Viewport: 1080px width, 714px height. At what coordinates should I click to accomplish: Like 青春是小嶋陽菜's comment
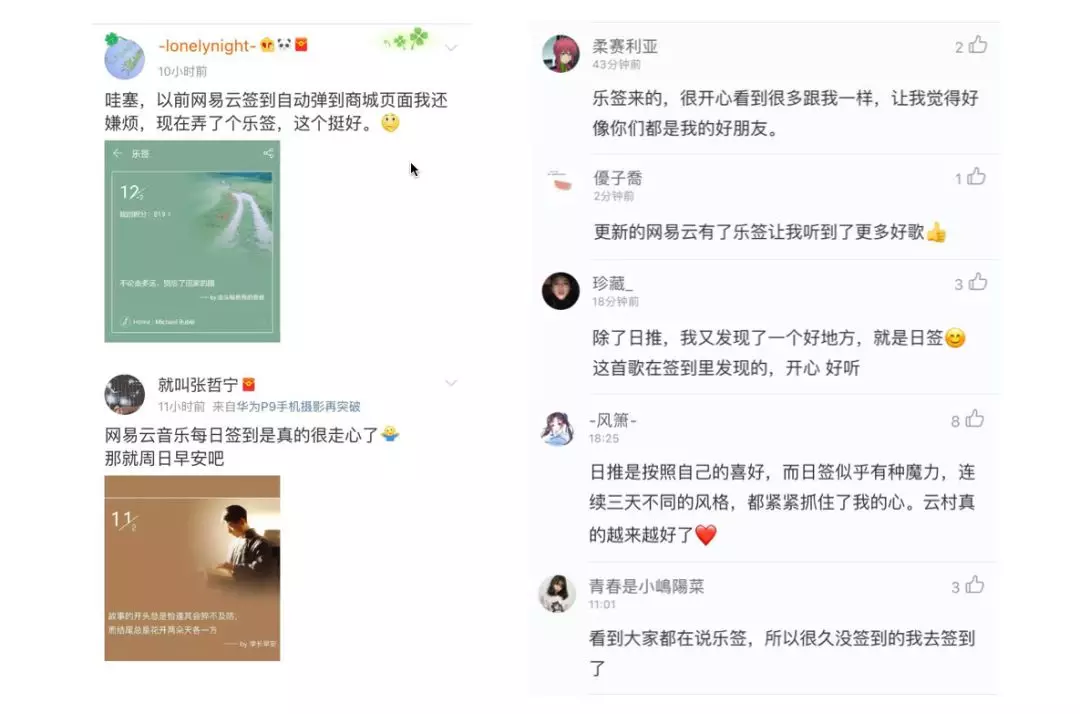(x=975, y=585)
